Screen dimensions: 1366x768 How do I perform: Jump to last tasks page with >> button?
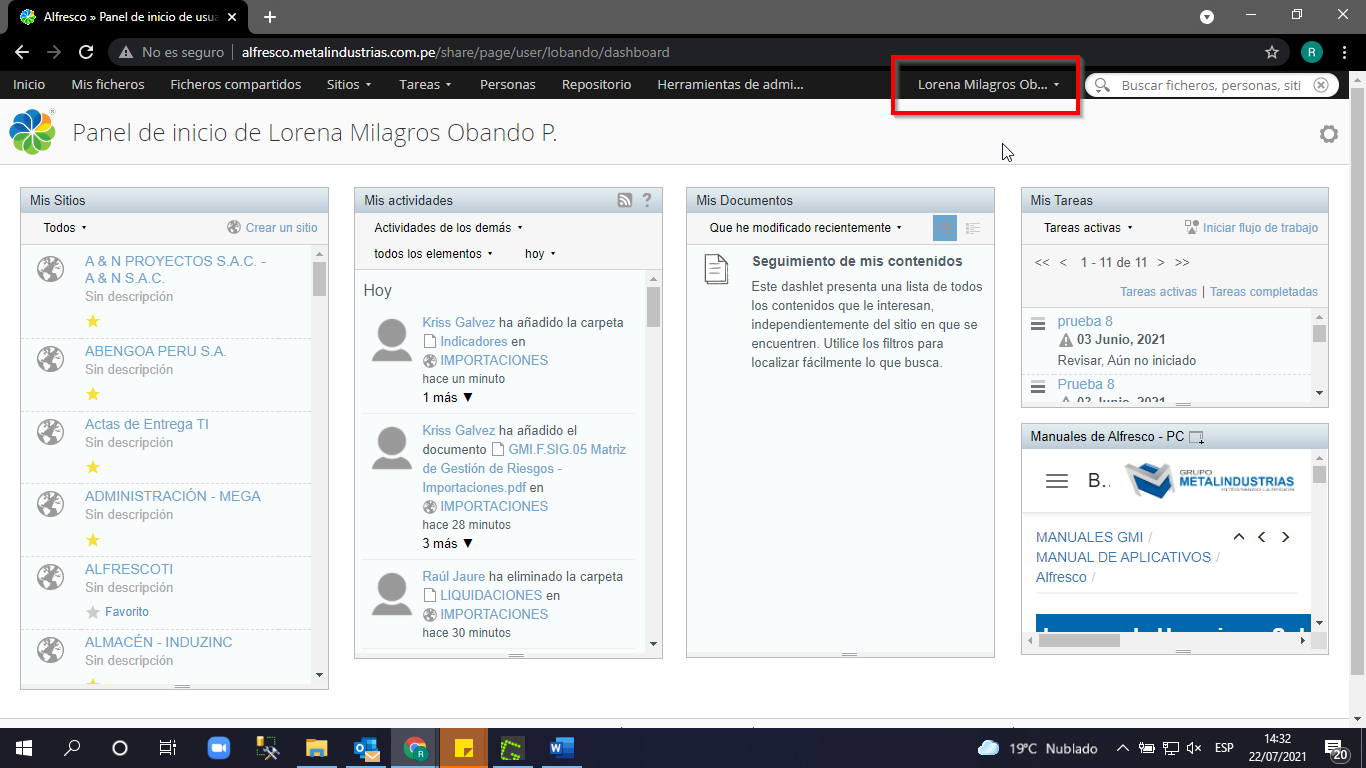[x=1182, y=262]
